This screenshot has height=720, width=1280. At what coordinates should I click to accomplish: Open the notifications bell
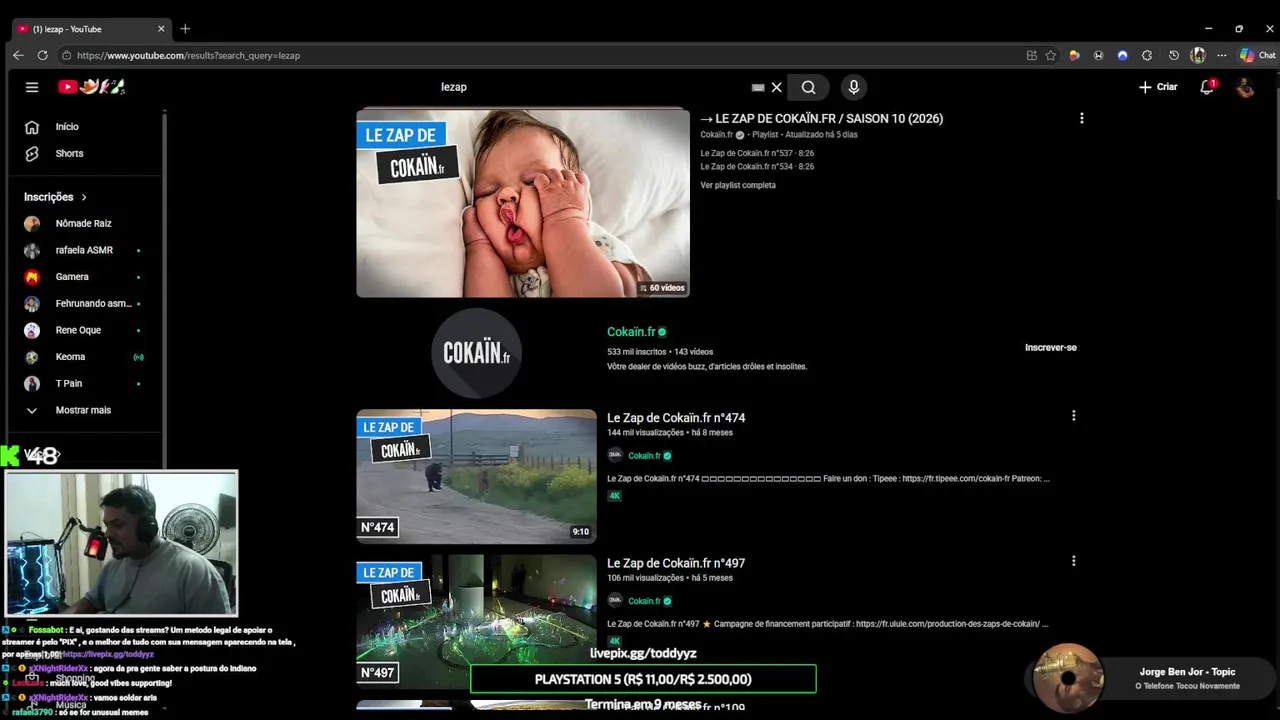(1207, 87)
